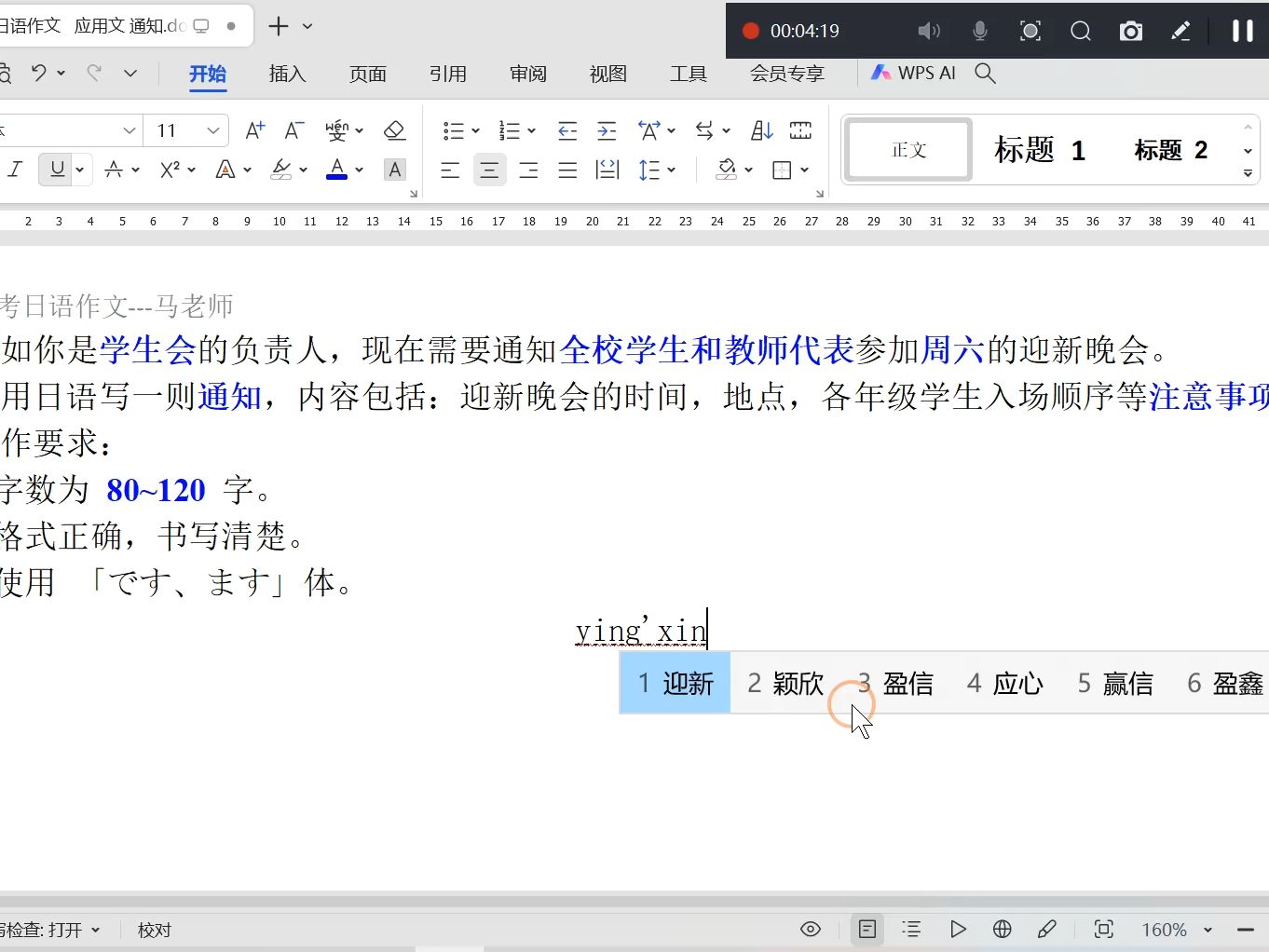Choose IME candidate 赢信

[1115, 684]
